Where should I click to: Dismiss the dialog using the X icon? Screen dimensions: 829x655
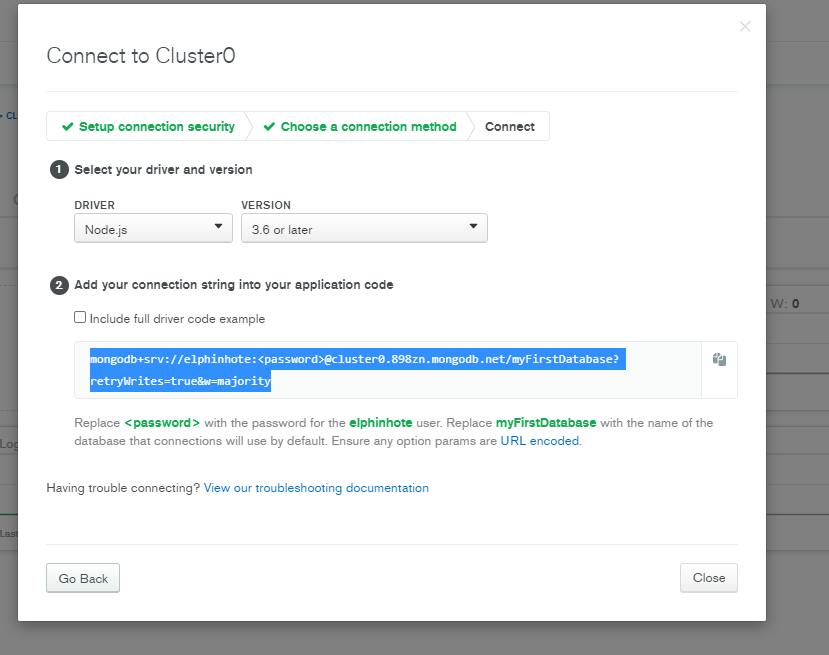coord(745,26)
